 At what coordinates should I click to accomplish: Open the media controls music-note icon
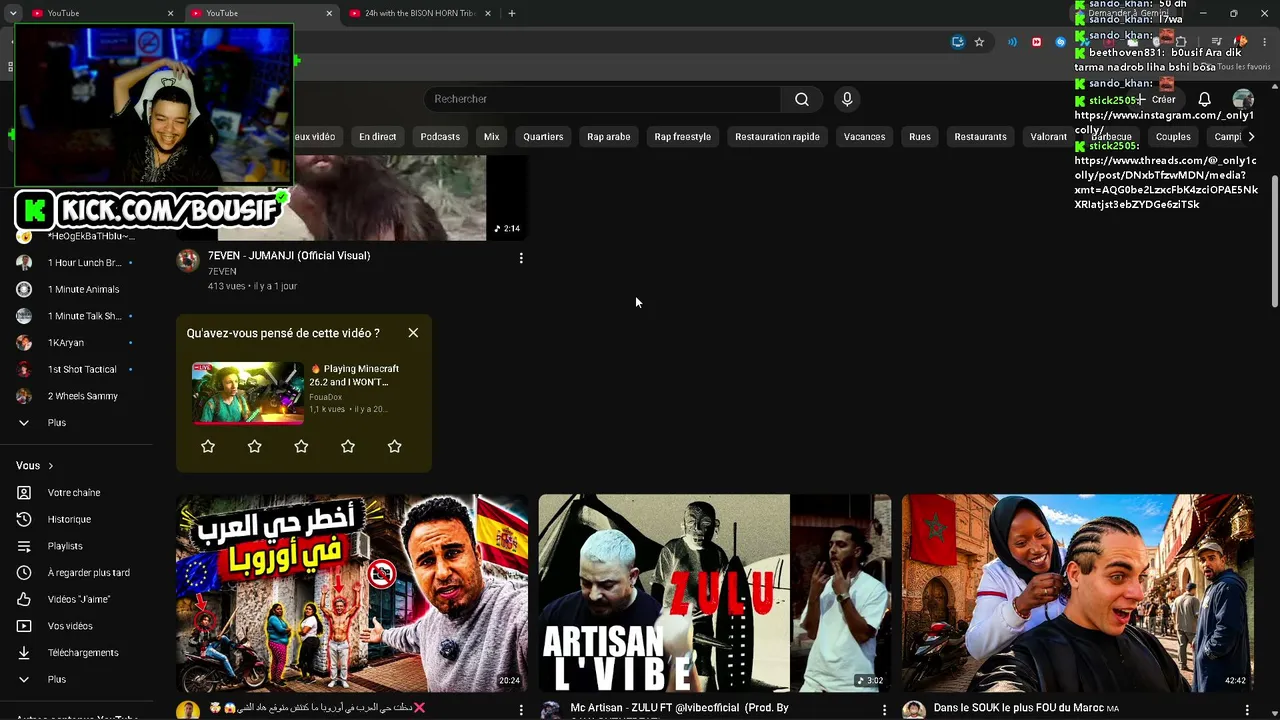pyautogui.click(x=1217, y=42)
